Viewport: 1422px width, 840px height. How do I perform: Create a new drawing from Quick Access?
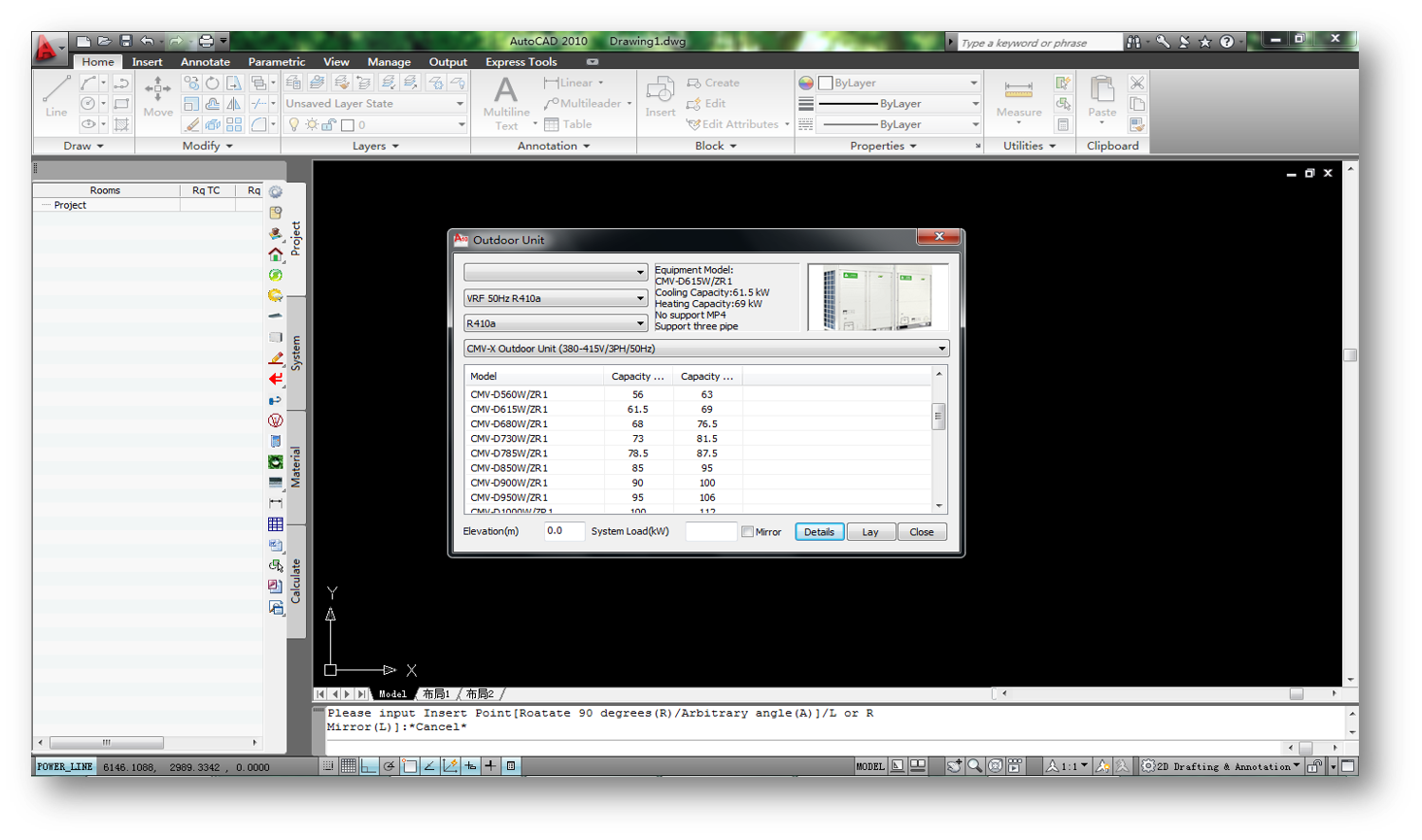pos(84,41)
